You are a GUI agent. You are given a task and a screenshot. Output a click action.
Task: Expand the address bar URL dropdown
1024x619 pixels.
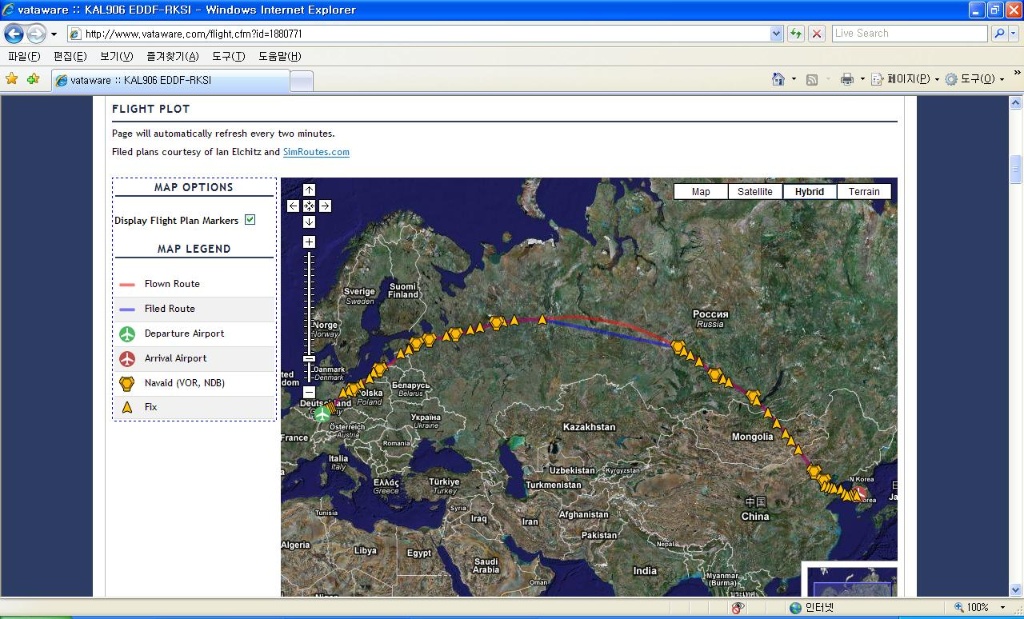pyautogui.click(x=777, y=33)
